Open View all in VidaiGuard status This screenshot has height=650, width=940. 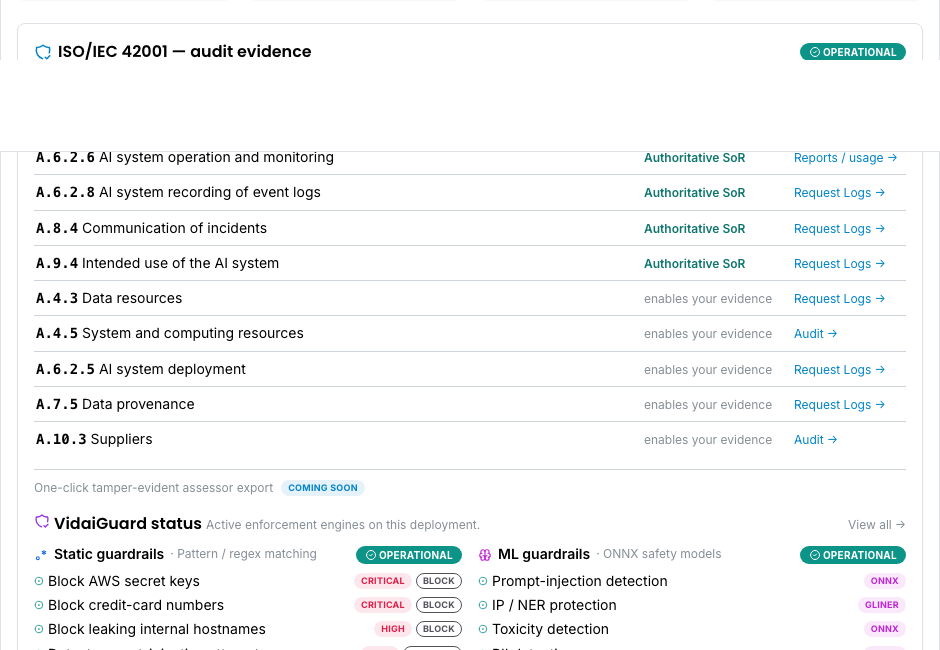tap(876, 525)
